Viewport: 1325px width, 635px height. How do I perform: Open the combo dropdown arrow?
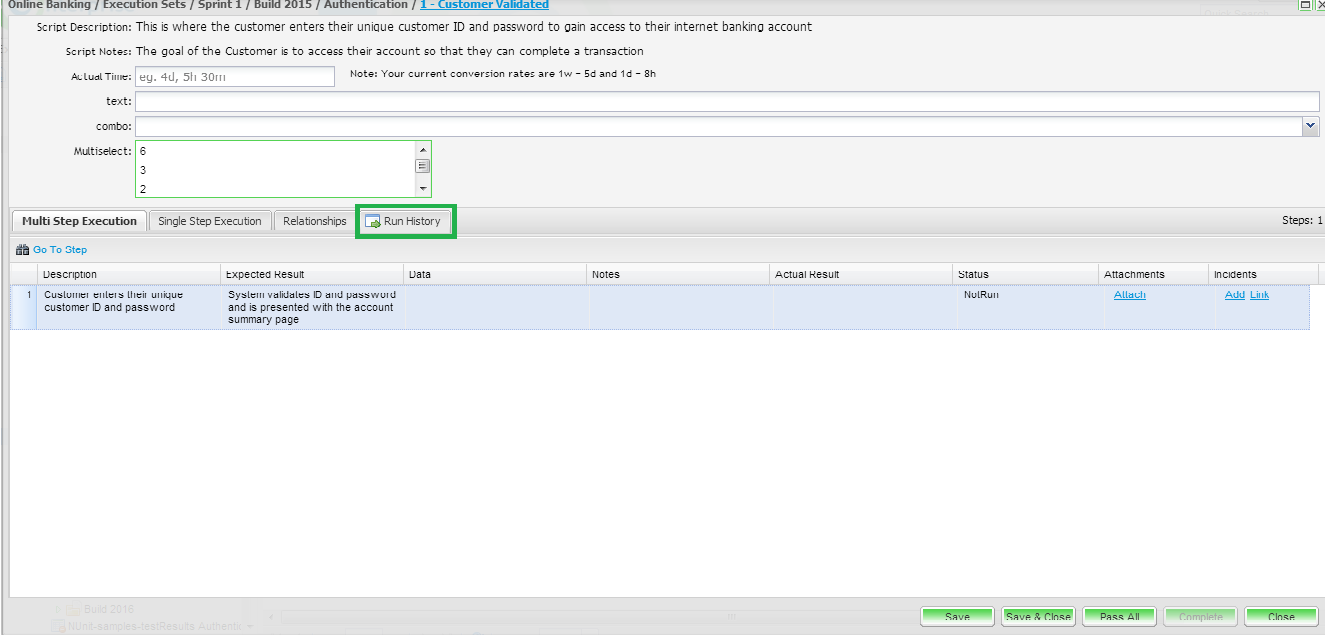click(1310, 126)
